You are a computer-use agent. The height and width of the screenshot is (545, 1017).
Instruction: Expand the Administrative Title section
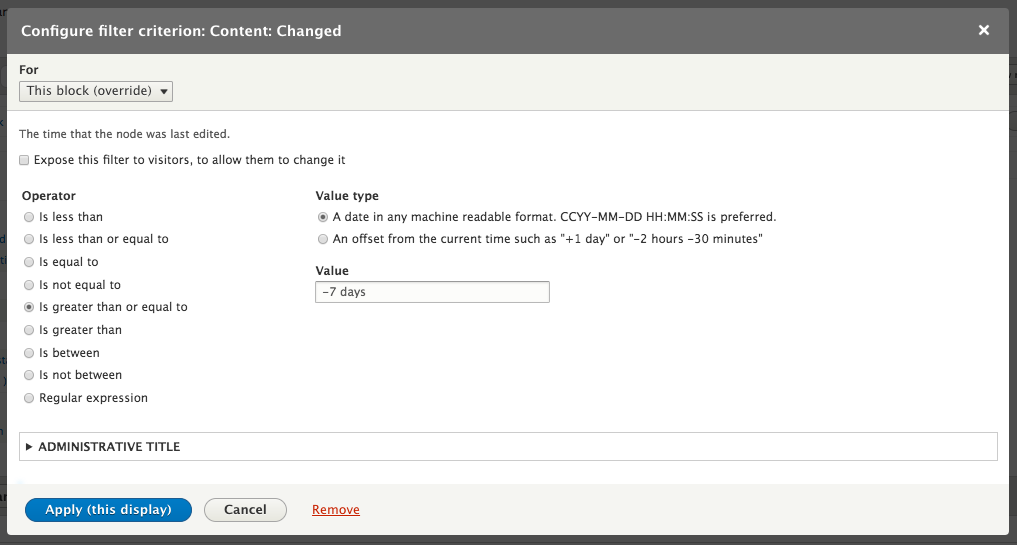click(109, 447)
